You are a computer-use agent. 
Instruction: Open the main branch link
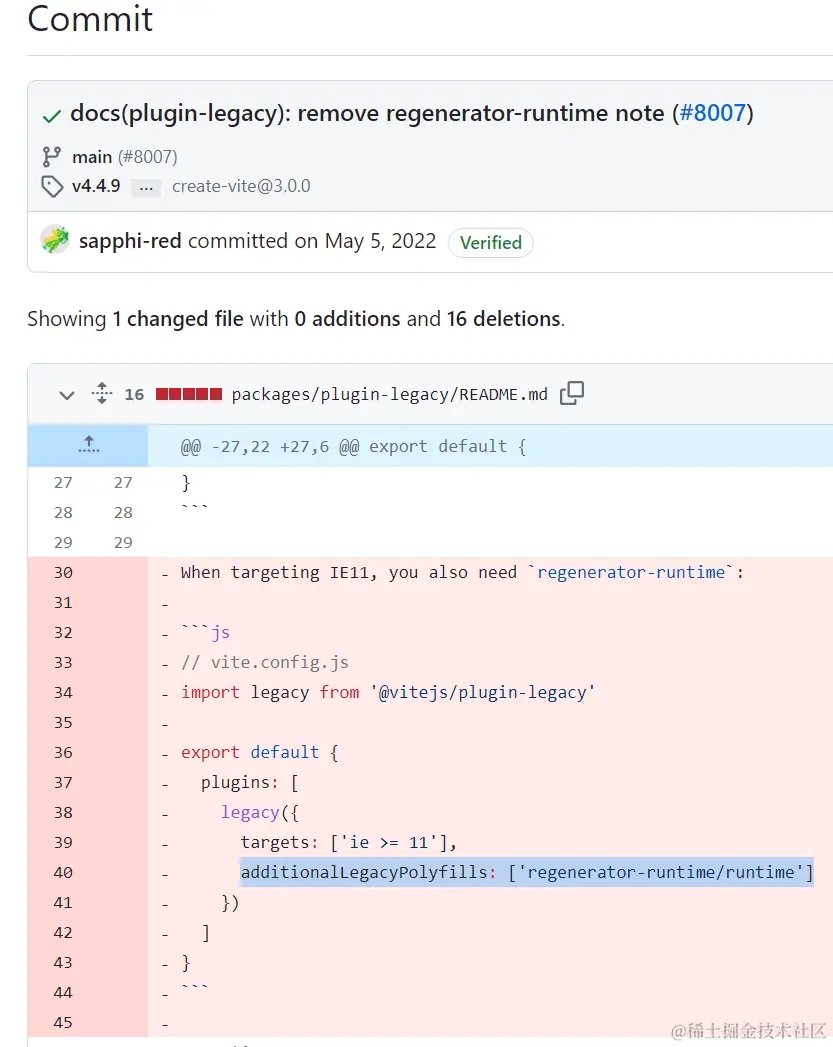(x=92, y=157)
